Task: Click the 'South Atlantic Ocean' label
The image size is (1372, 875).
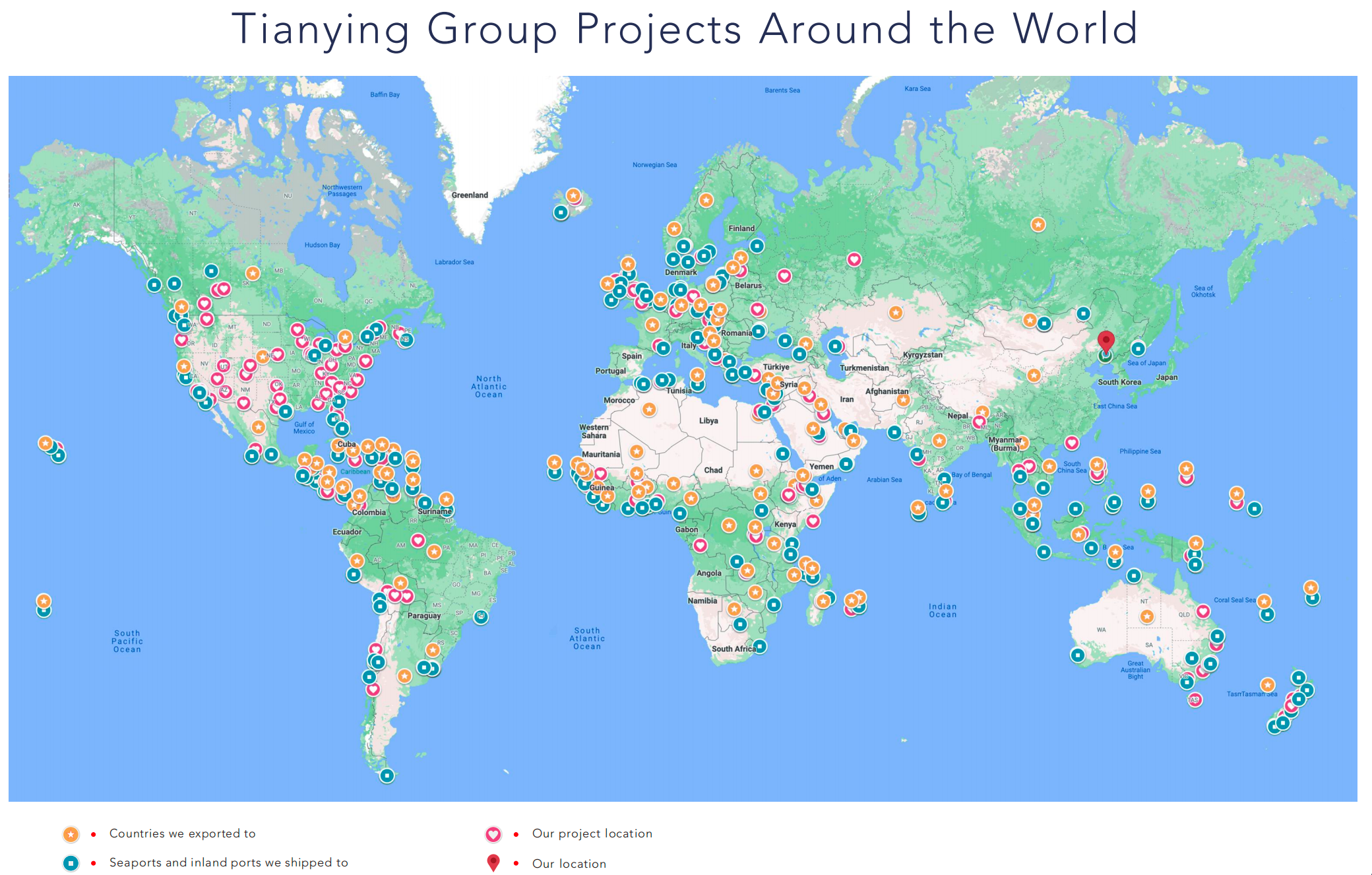Action: pyautogui.click(x=587, y=639)
